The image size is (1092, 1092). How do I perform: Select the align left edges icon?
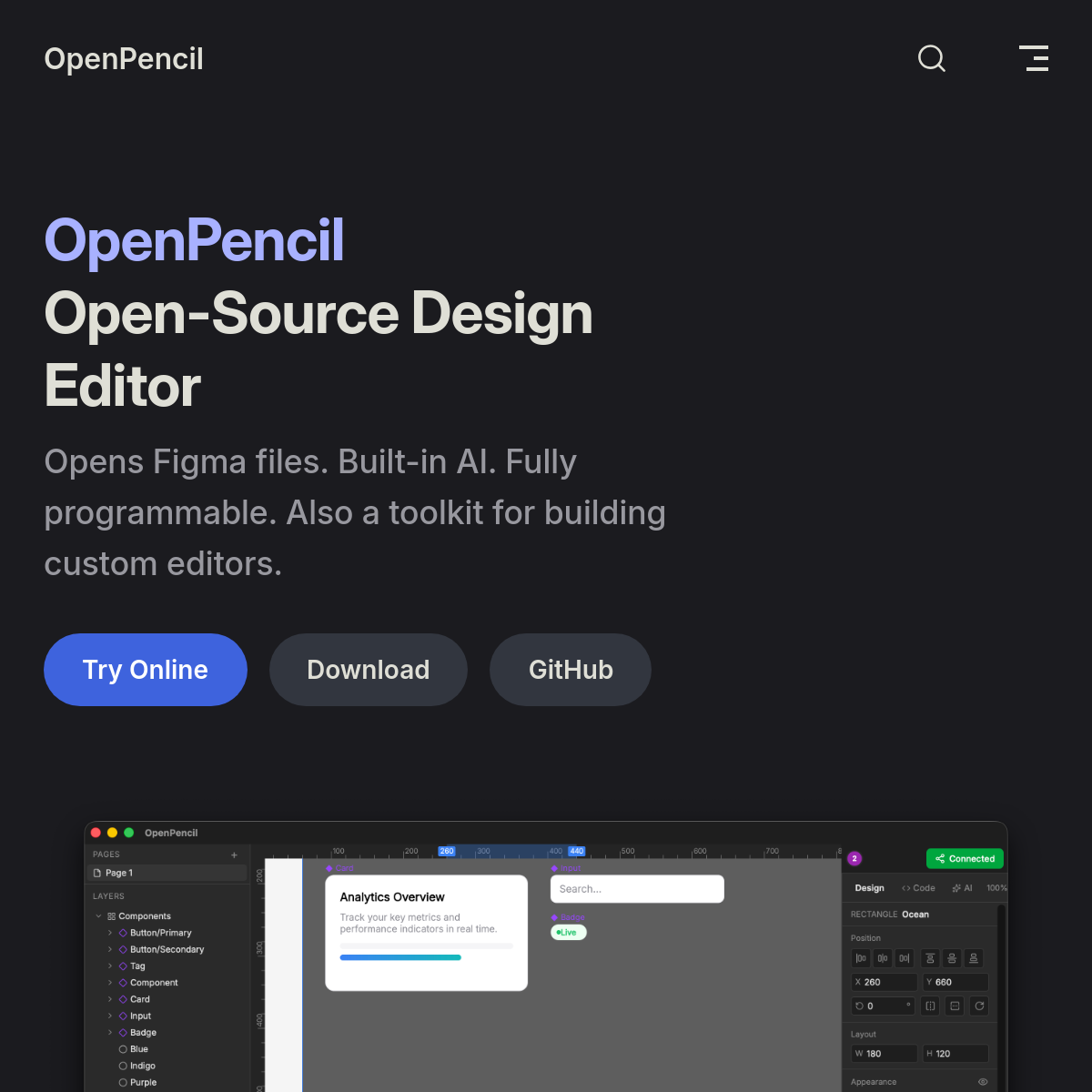point(861,958)
